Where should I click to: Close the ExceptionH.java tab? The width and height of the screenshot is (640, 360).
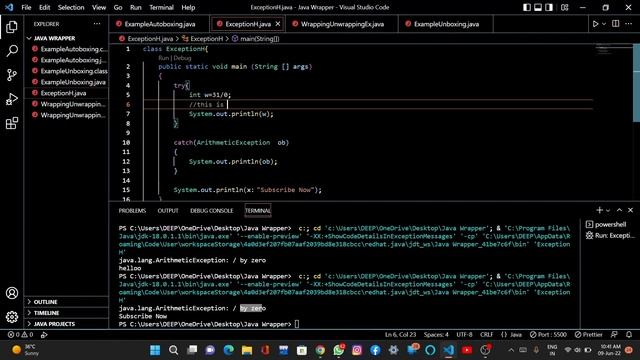pos(278,24)
